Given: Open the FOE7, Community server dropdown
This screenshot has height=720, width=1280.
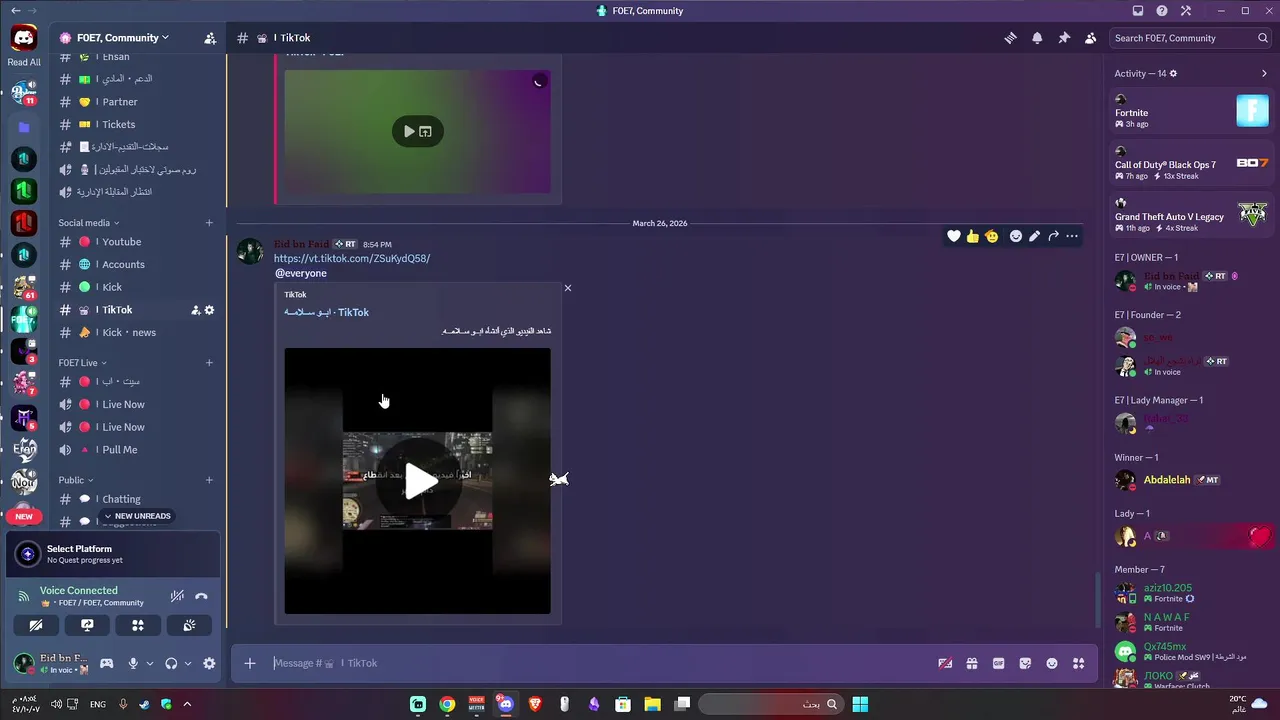Looking at the screenshot, I should coord(124,38).
